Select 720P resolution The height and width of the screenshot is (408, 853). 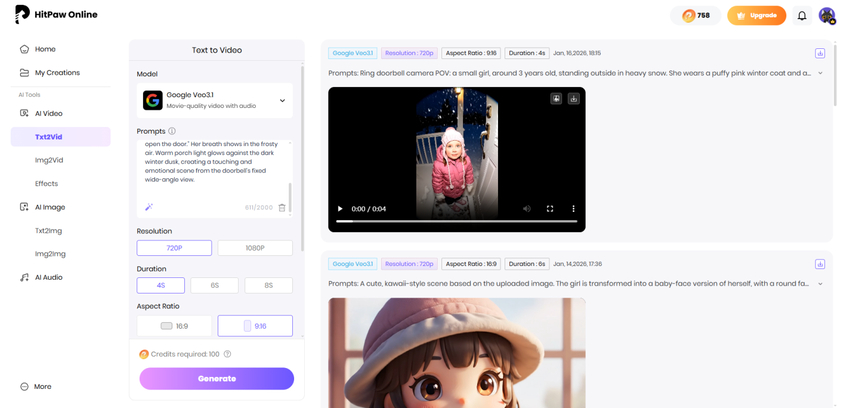pos(174,248)
